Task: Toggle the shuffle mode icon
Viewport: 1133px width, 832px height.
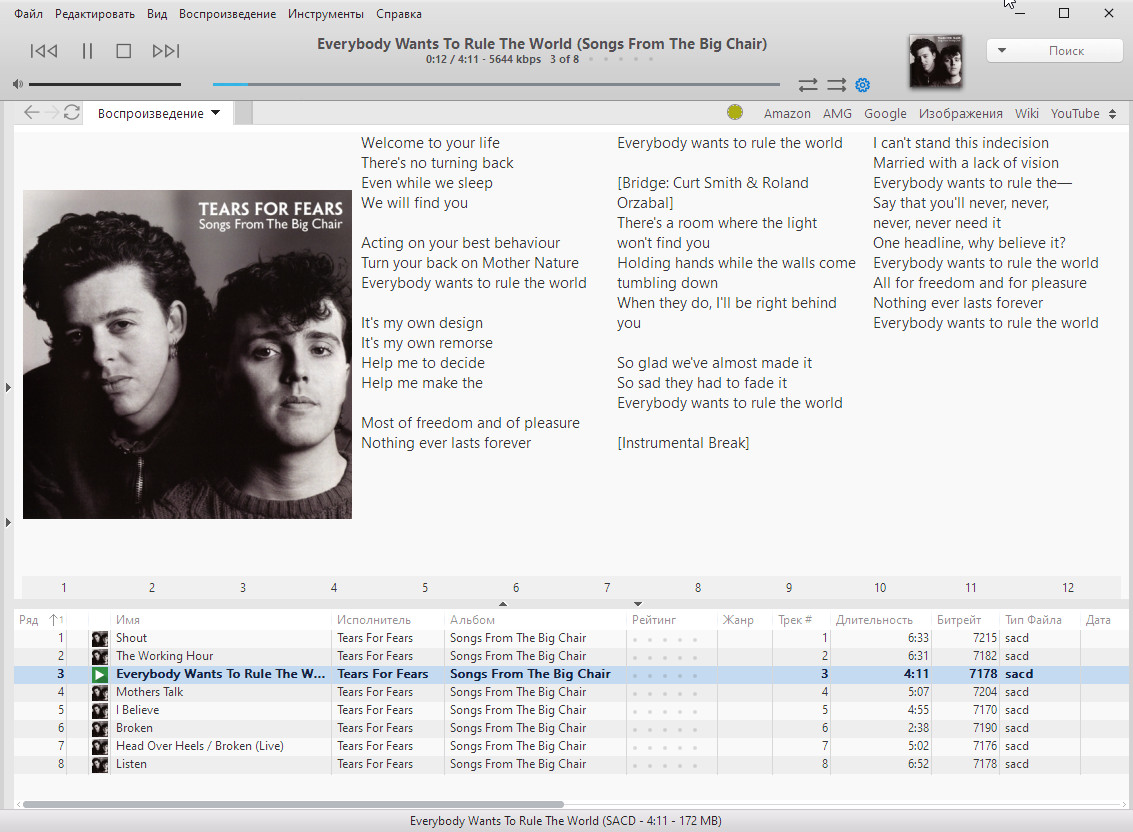Action: [836, 85]
